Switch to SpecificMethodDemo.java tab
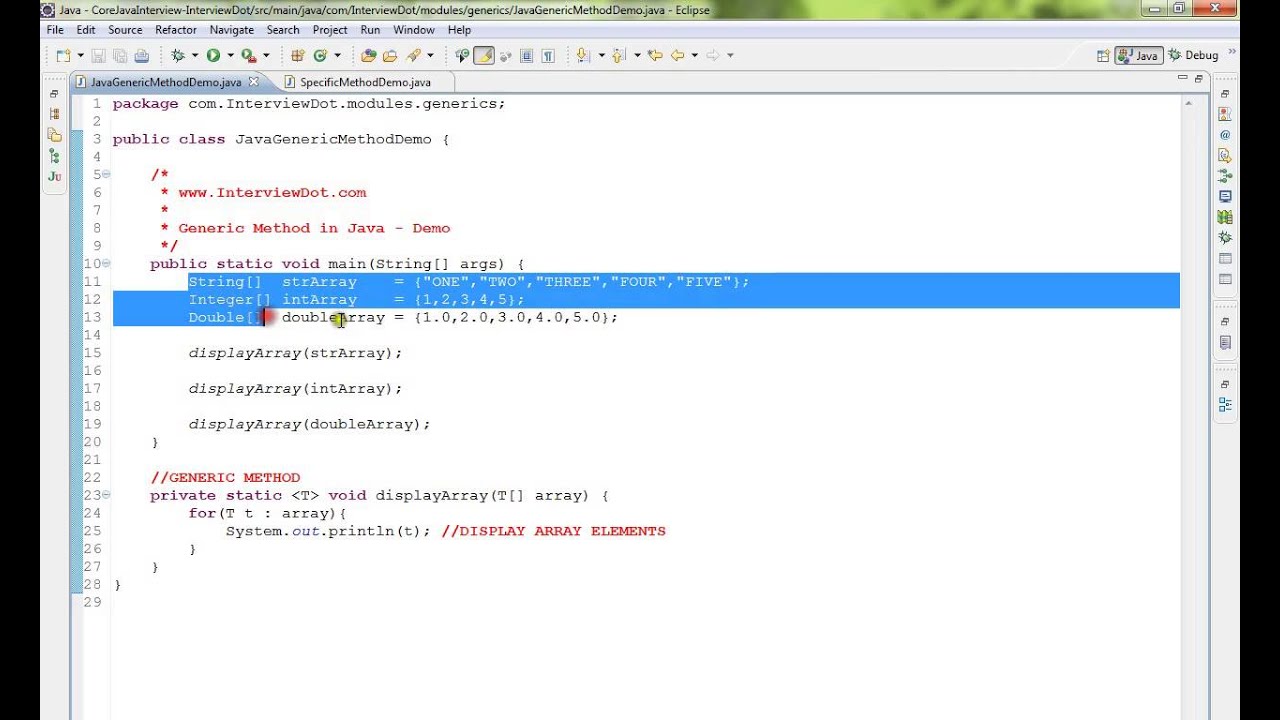Screen dimensions: 1280x720 pos(365,82)
